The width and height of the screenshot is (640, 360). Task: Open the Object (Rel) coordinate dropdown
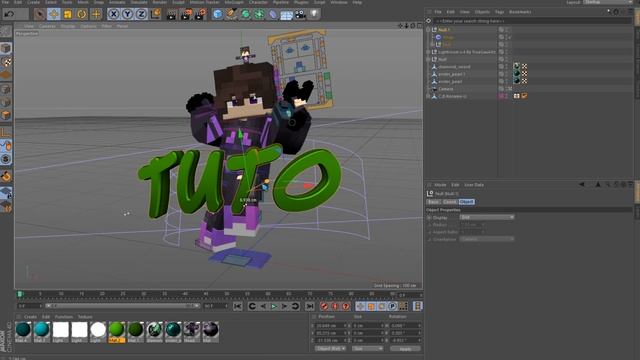(330, 349)
